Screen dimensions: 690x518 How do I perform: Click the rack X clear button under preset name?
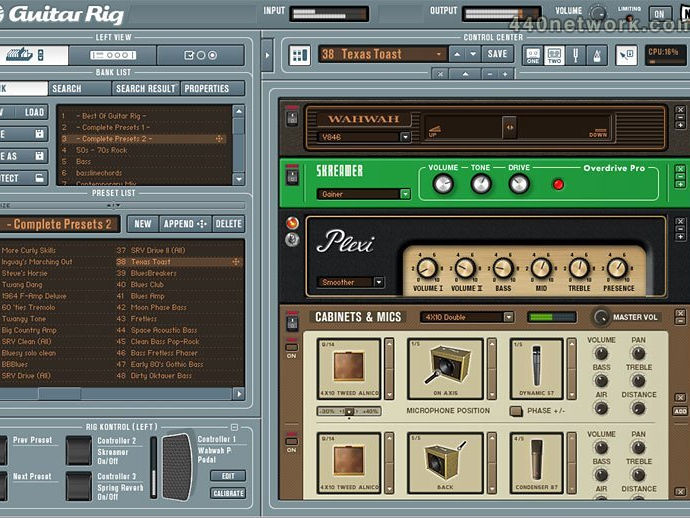pos(440,74)
